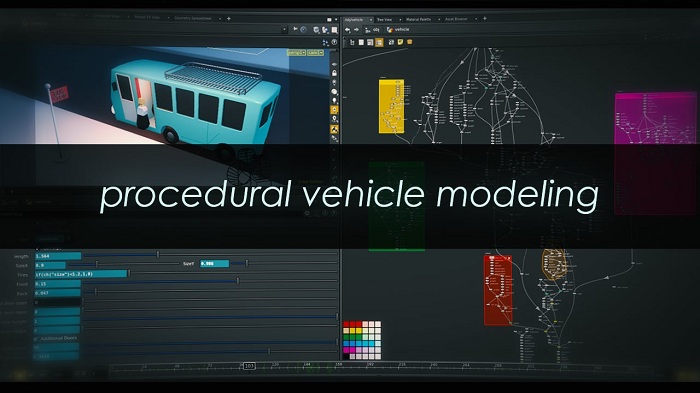
Task: Open the camera dropdown in viewport
Action: (315, 53)
